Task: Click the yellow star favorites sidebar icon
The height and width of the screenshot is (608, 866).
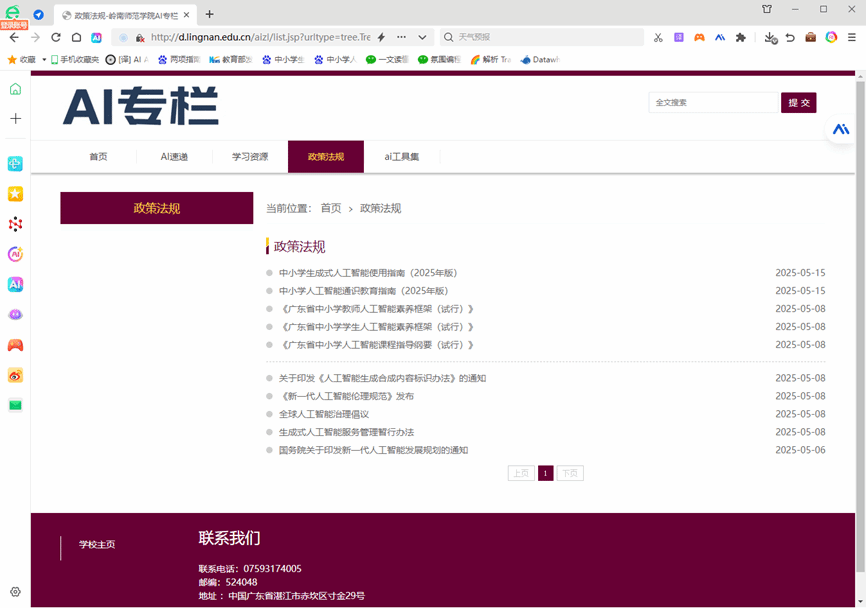Action: [15, 194]
